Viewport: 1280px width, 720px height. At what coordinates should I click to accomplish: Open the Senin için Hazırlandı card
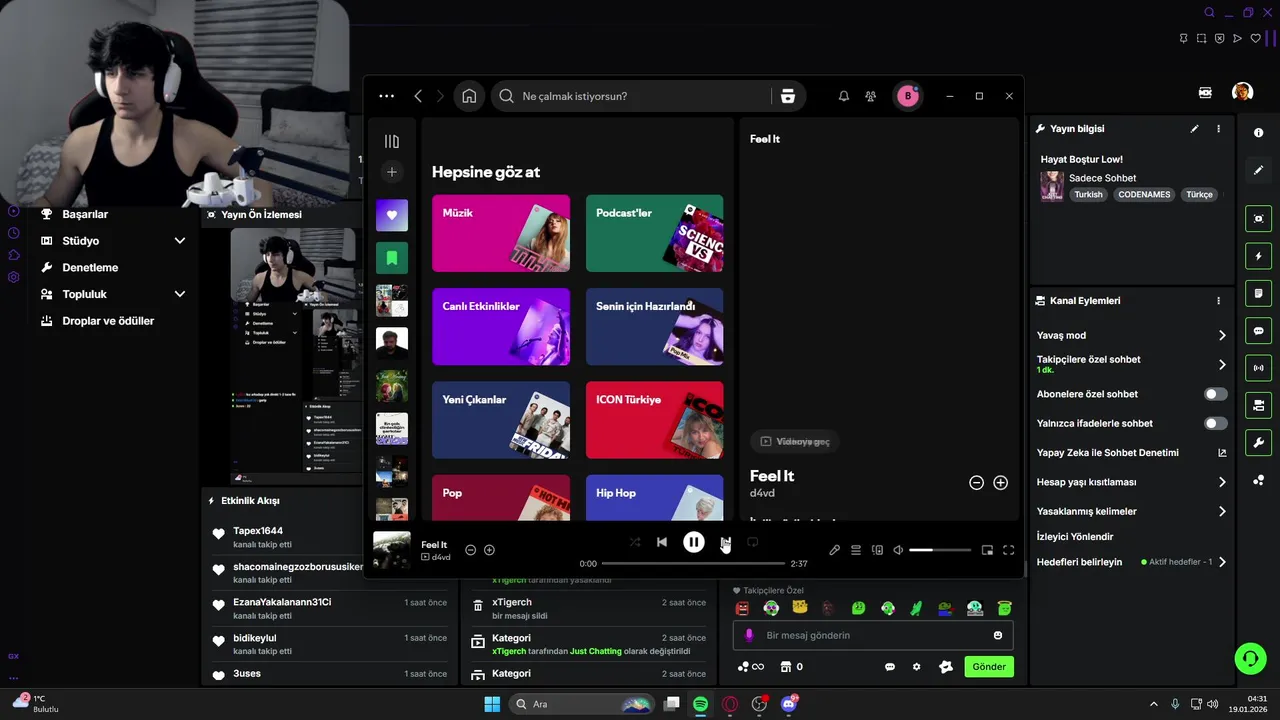tap(654, 326)
